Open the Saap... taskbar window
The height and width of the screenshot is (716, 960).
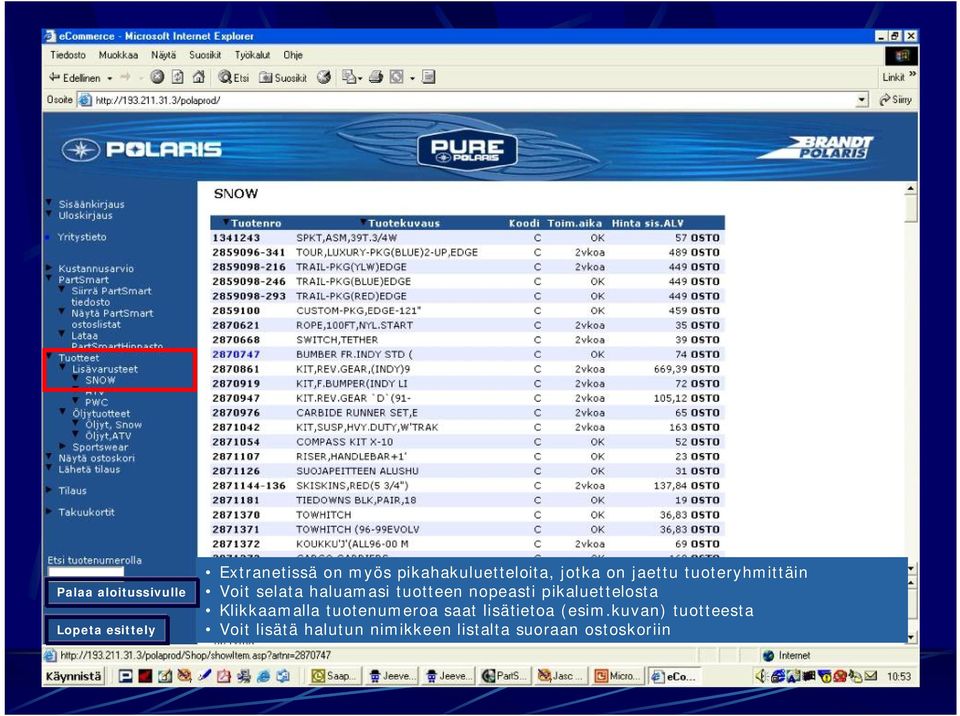(335, 676)
